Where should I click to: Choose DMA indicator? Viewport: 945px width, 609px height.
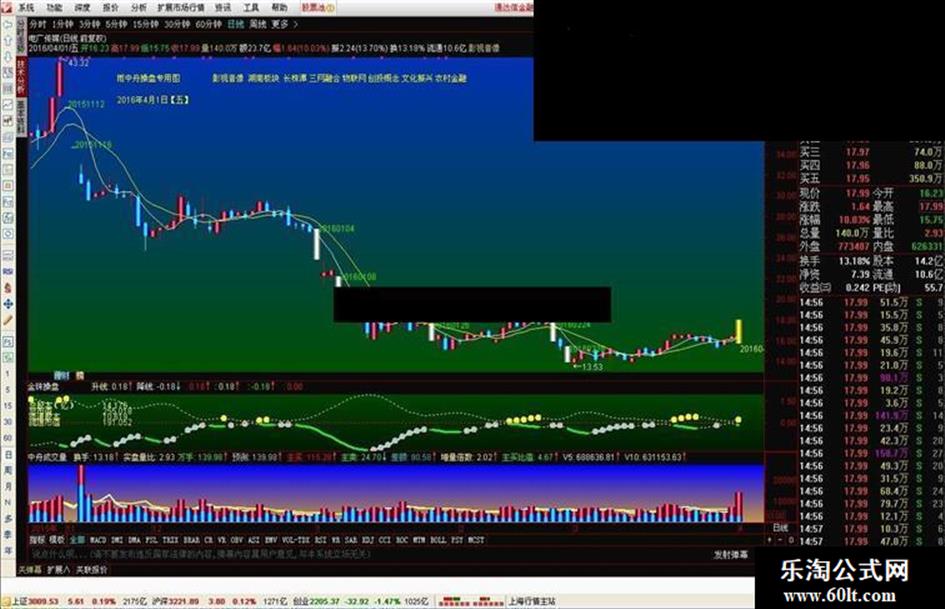(x=134, y=540)
